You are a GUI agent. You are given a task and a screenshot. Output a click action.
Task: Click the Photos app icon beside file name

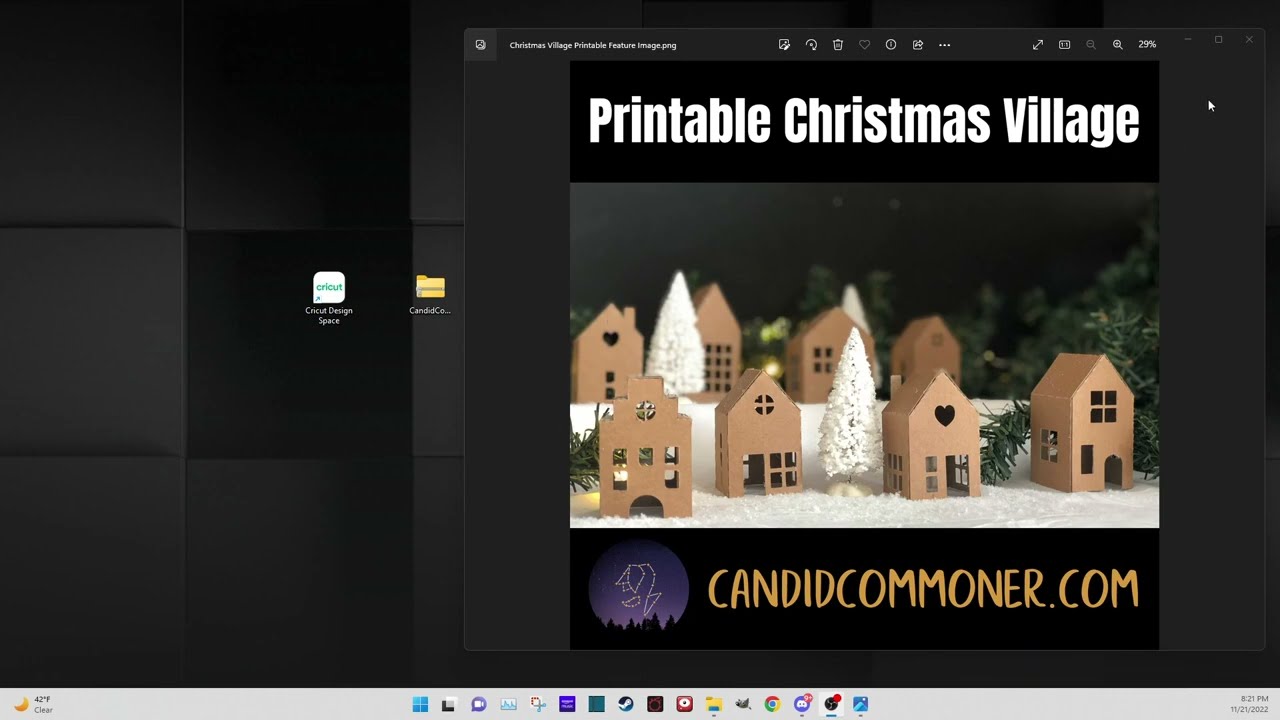481,45
